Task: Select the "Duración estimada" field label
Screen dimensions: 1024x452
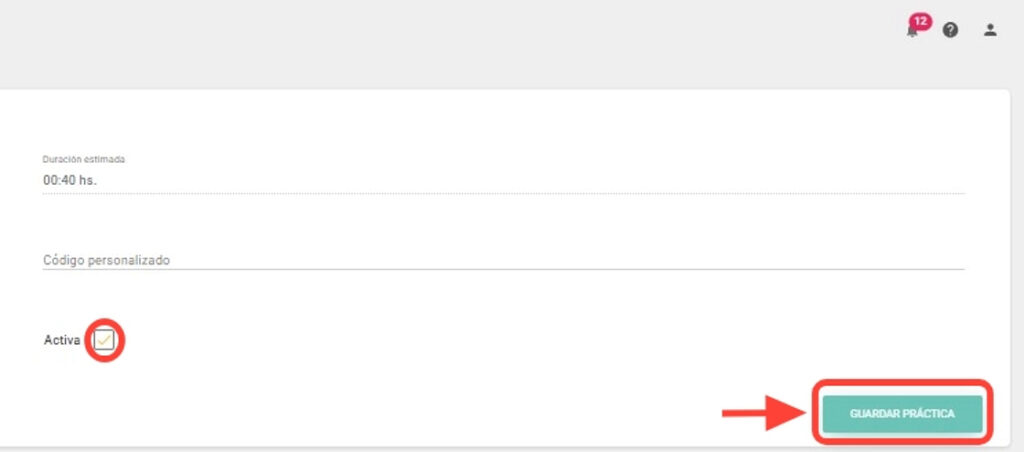Action: (x=83, y=159)
